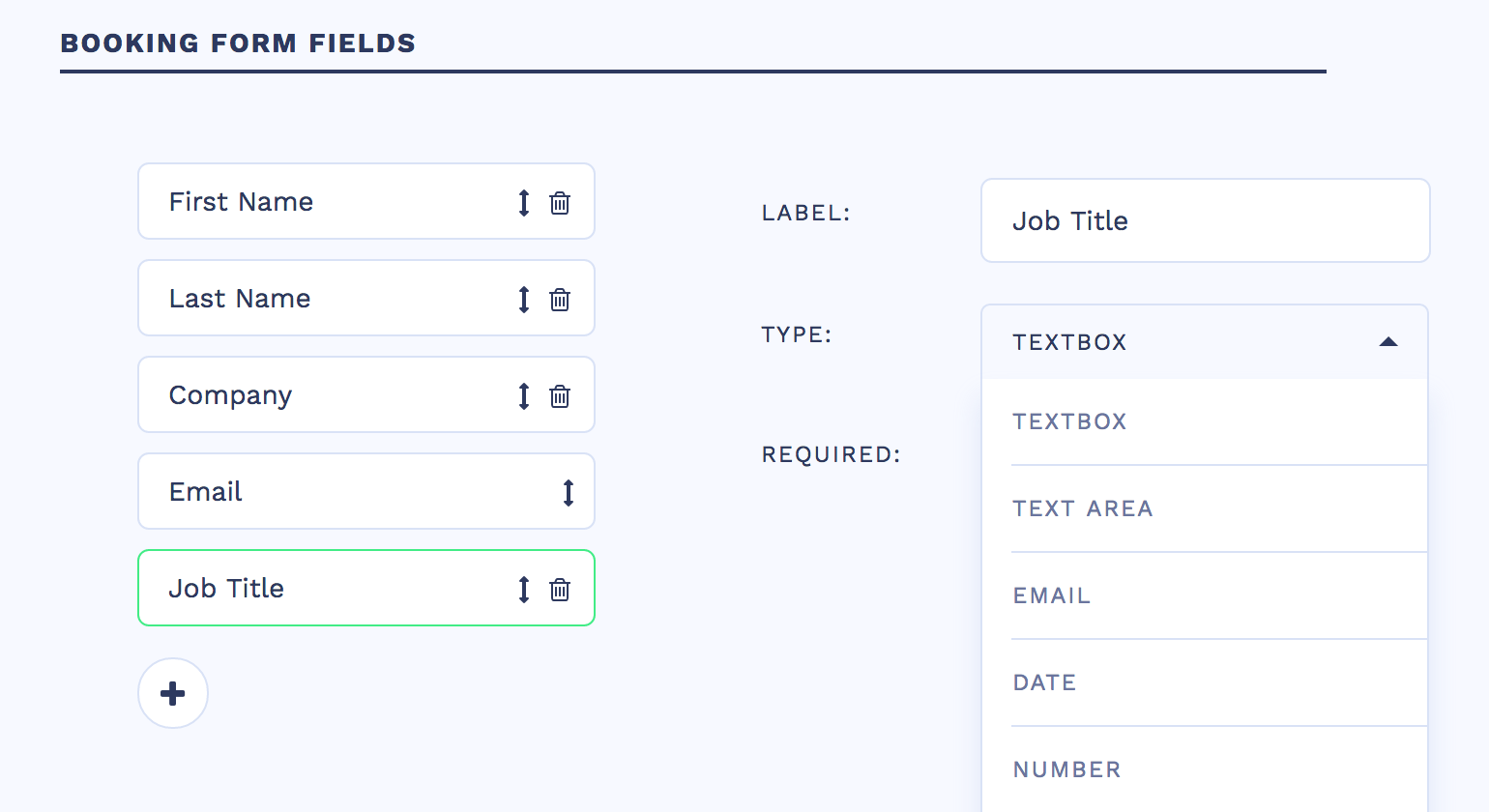
Task: Select Date field type option
Action: (x=1044, y=682)
